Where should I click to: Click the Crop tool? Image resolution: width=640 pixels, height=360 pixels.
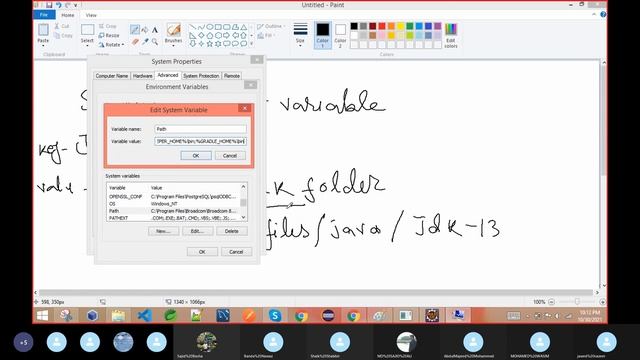108,26
